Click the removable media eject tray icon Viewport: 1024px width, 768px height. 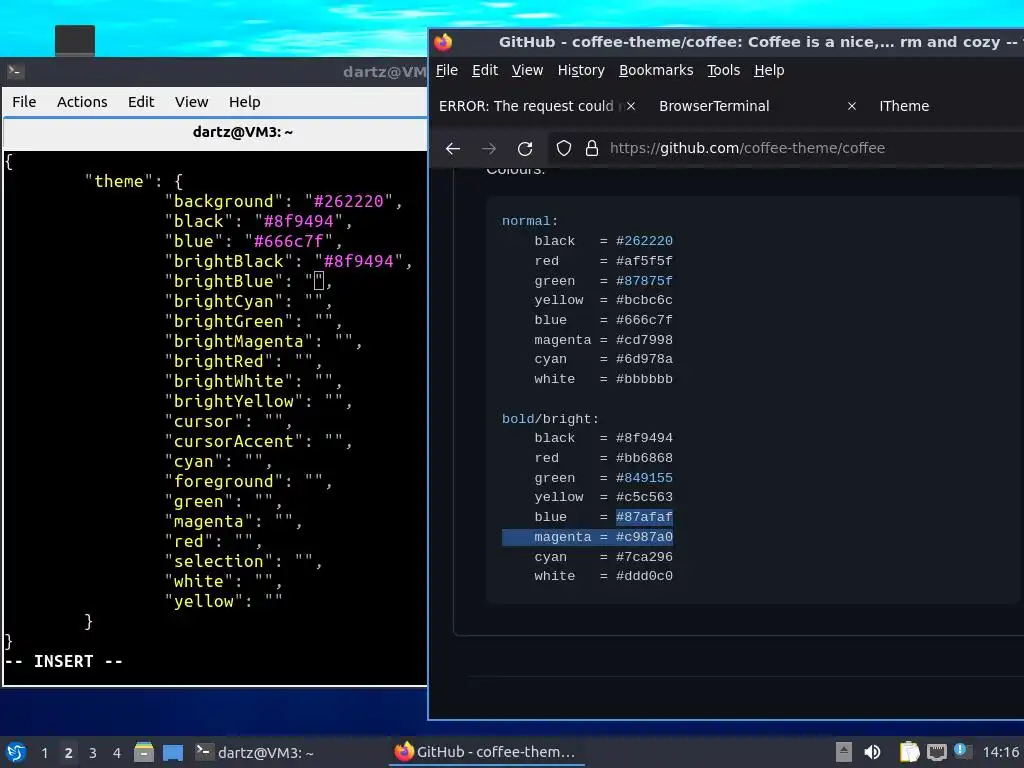pos(844,752)
